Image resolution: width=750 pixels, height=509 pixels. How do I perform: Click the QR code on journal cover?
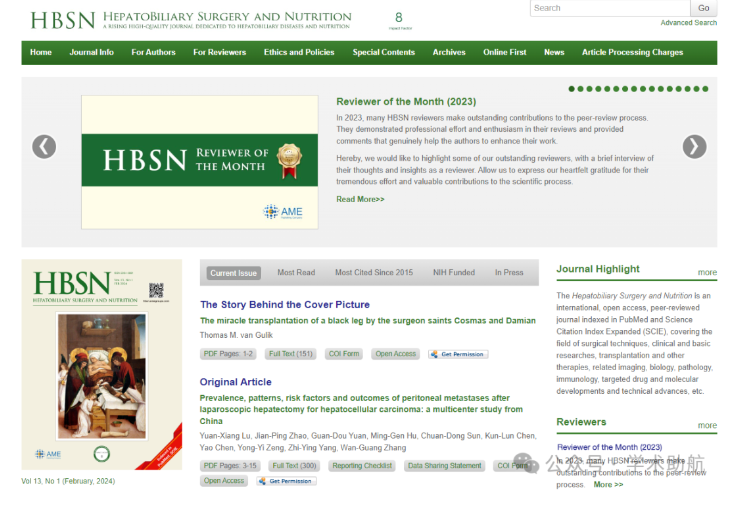click(x=156, y=290)
